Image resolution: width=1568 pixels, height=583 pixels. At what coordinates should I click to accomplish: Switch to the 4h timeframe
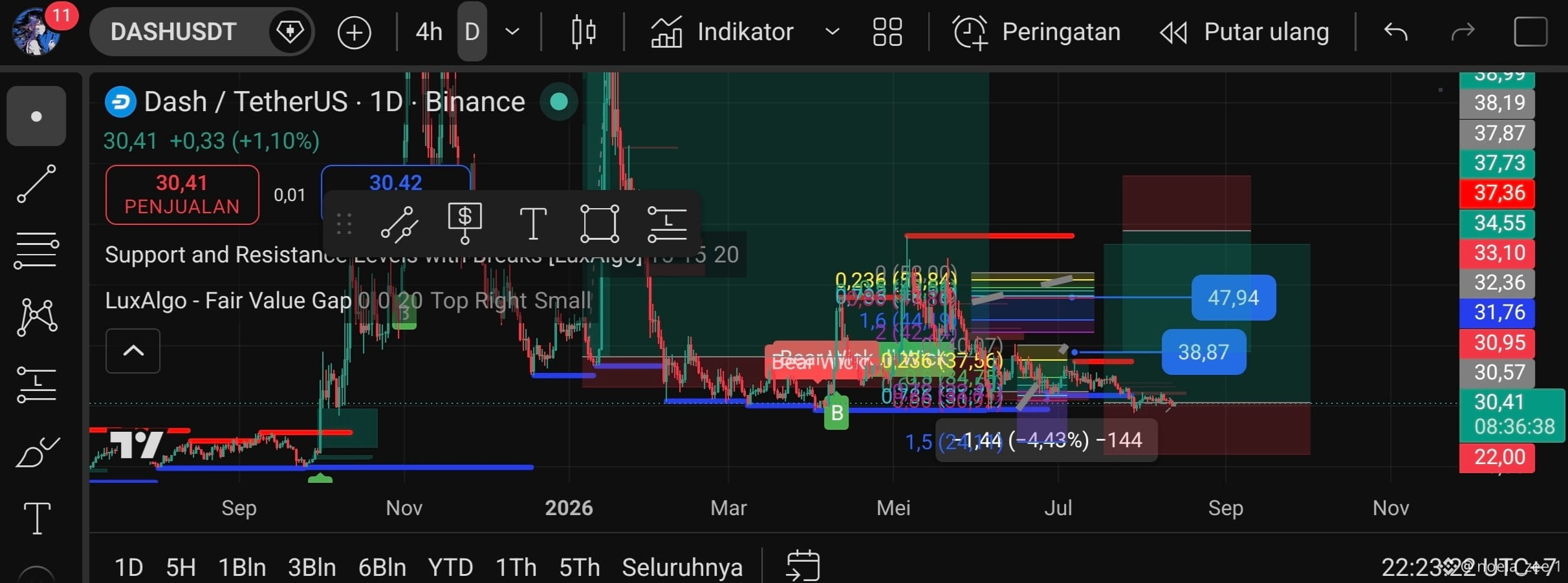[429, 32]
